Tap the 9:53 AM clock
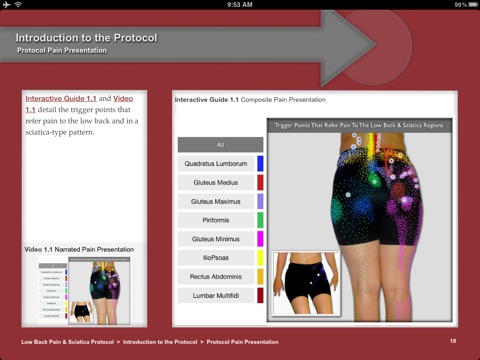Image resolution: width=480 pixels, height=360 pixels. click(240, 5)
